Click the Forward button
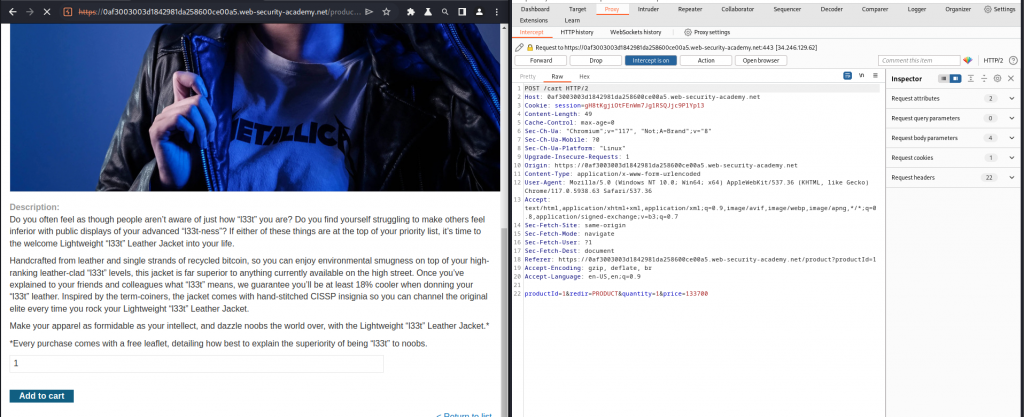Image resolution: width=1024 pixels, height=417 pixels. click(541, 60)
